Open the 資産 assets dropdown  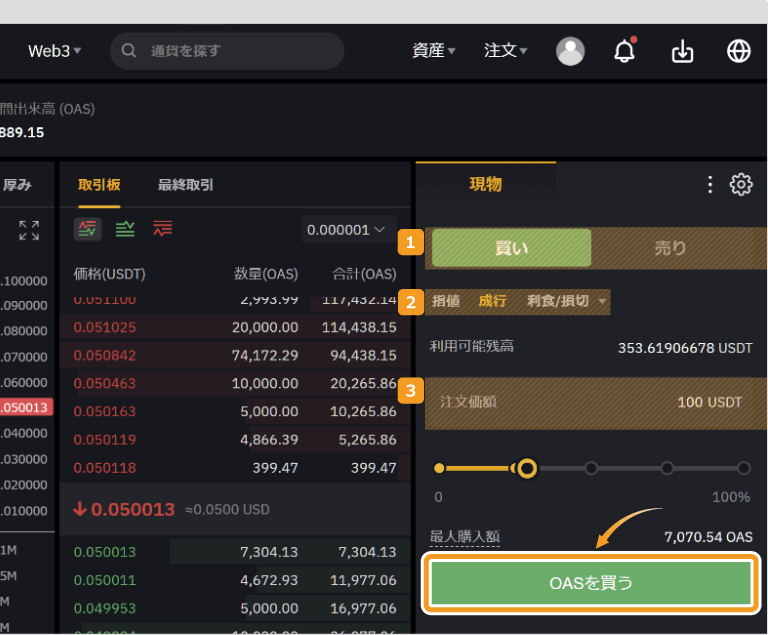tap(433, 50)
